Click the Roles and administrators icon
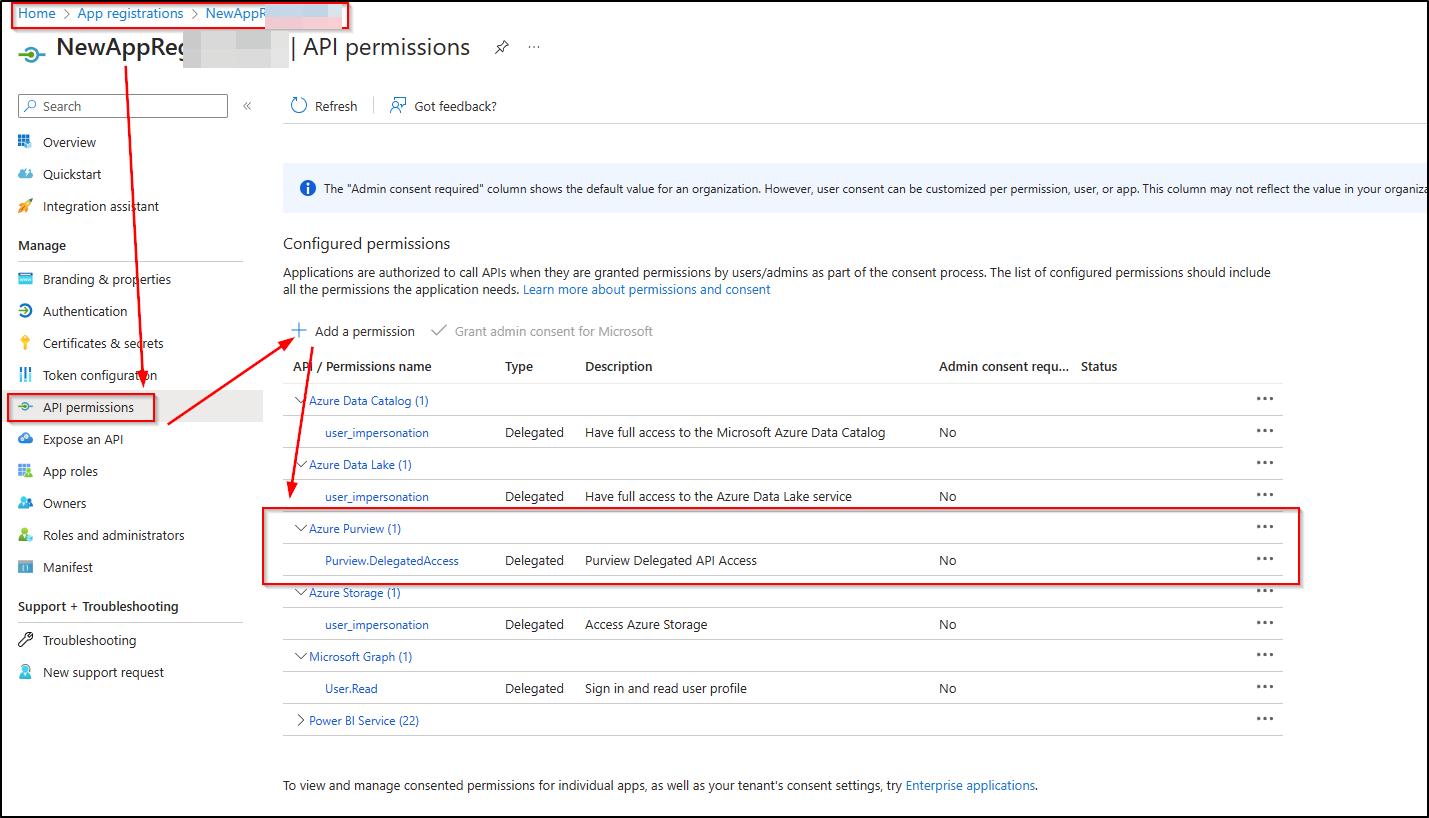 click(26, 535)
